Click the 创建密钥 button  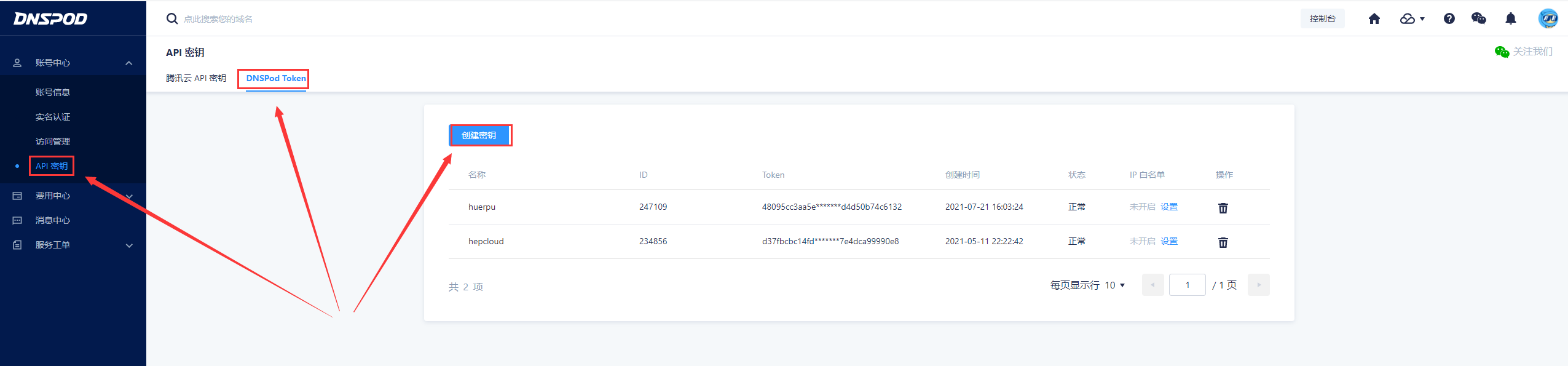pos(479,135)
